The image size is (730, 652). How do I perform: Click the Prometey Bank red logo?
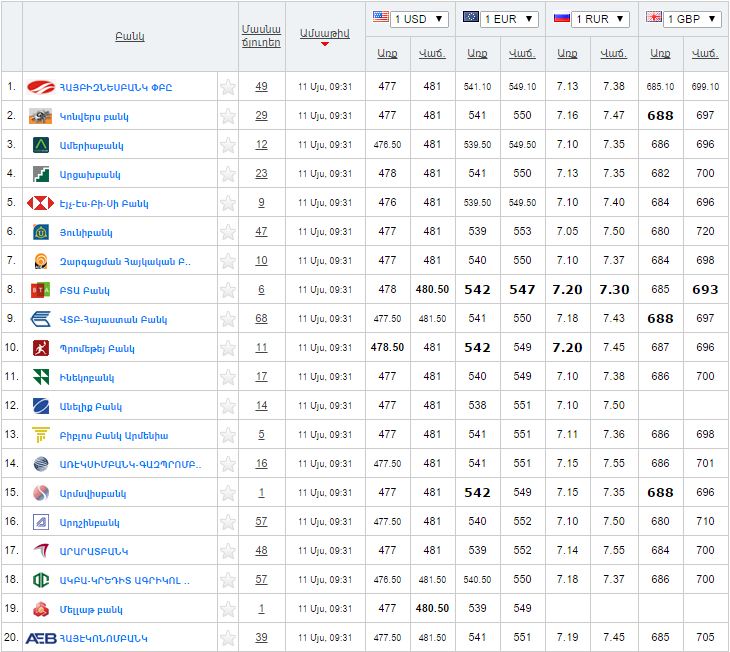point(41,348)
